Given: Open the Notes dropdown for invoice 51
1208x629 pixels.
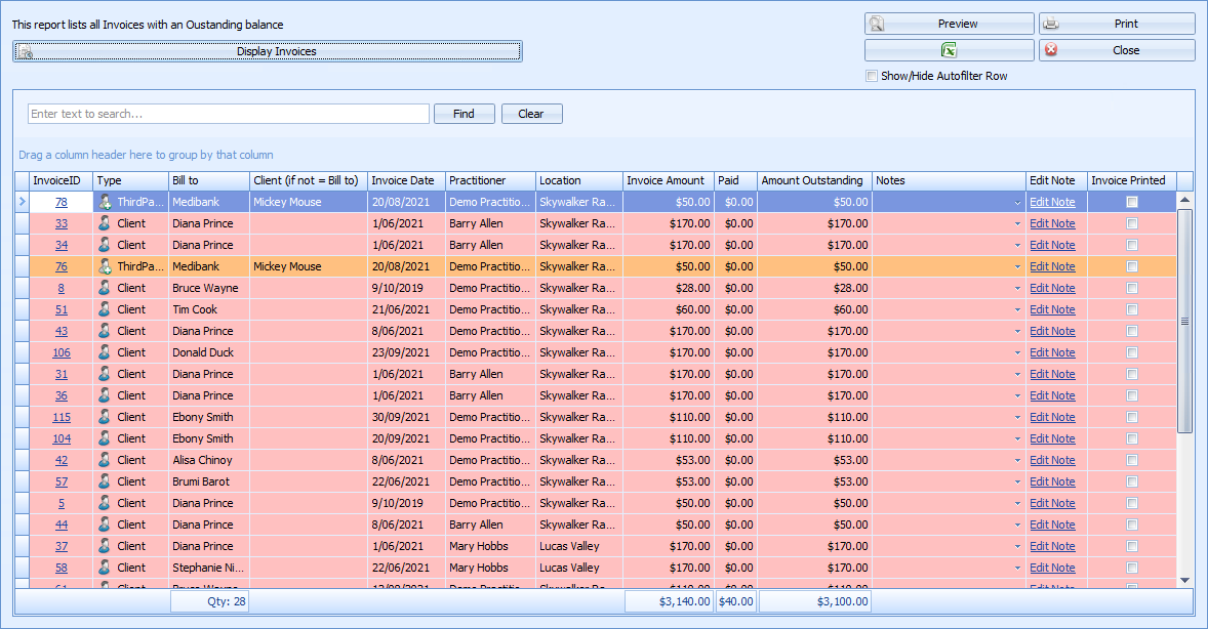Looking at the screenshot, I should click(x=1018, y=309).
